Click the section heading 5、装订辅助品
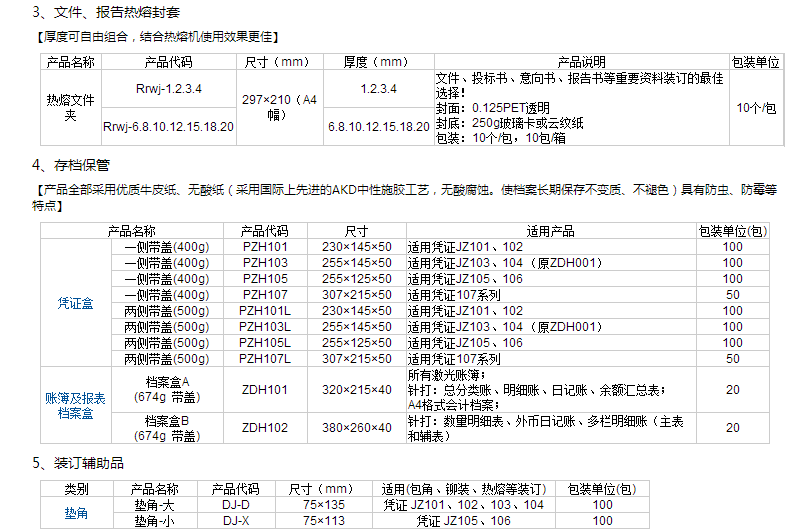Image resolution: width=785 pixels, height=532 pixels. click(x=77, y=463)
